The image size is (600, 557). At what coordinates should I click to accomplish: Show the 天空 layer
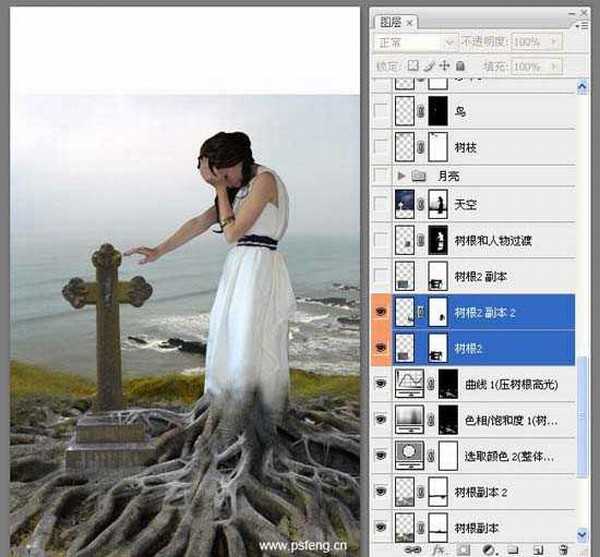(381, 206)
